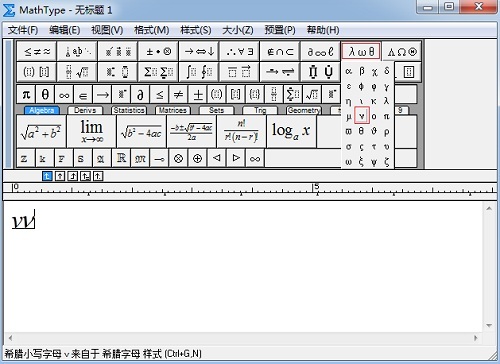This screenshot has width=500, height=364.
Task: Switch to the Derivs tab
Action: coord(85,110)
